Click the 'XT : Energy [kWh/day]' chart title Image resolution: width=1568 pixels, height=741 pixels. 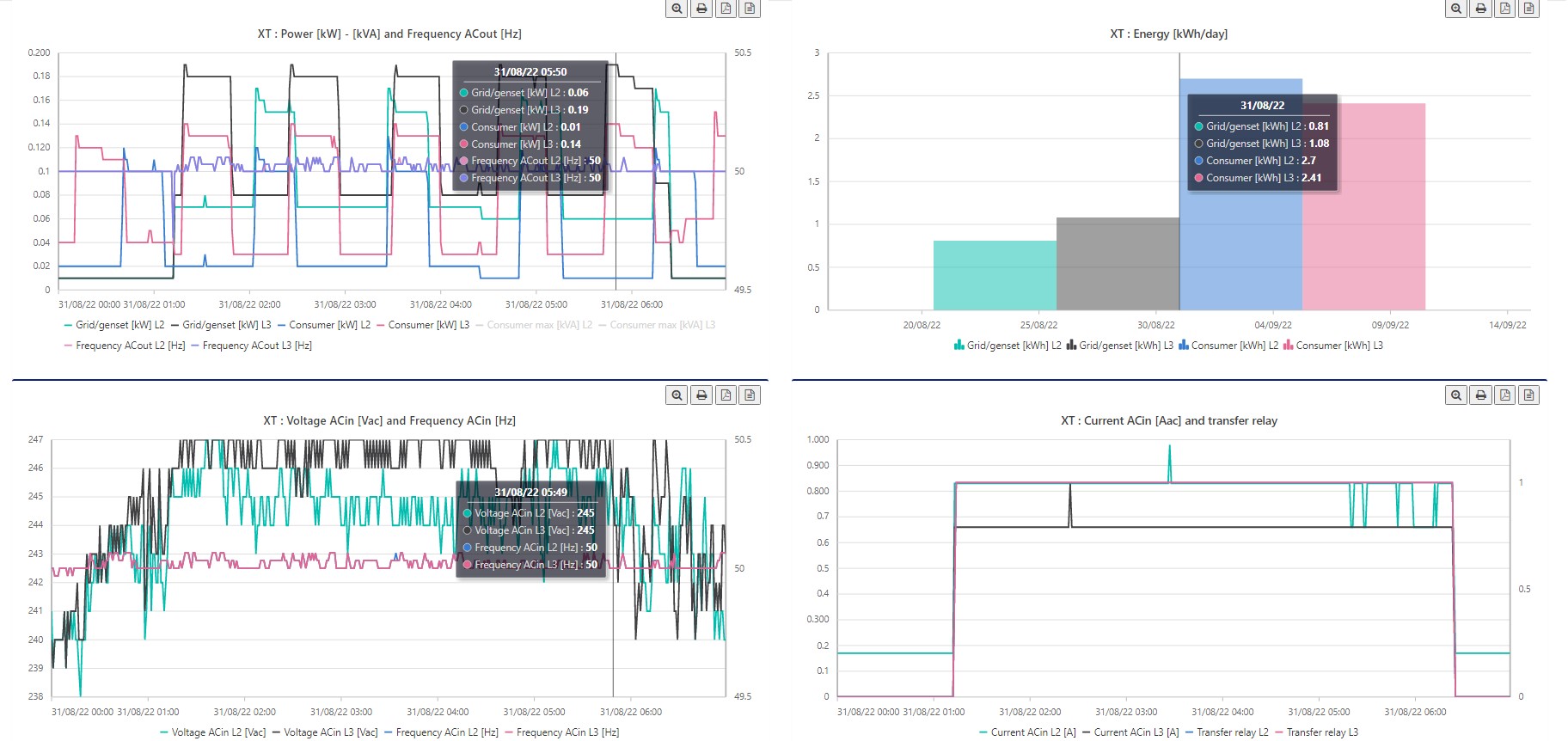[x=1169, y=34]
